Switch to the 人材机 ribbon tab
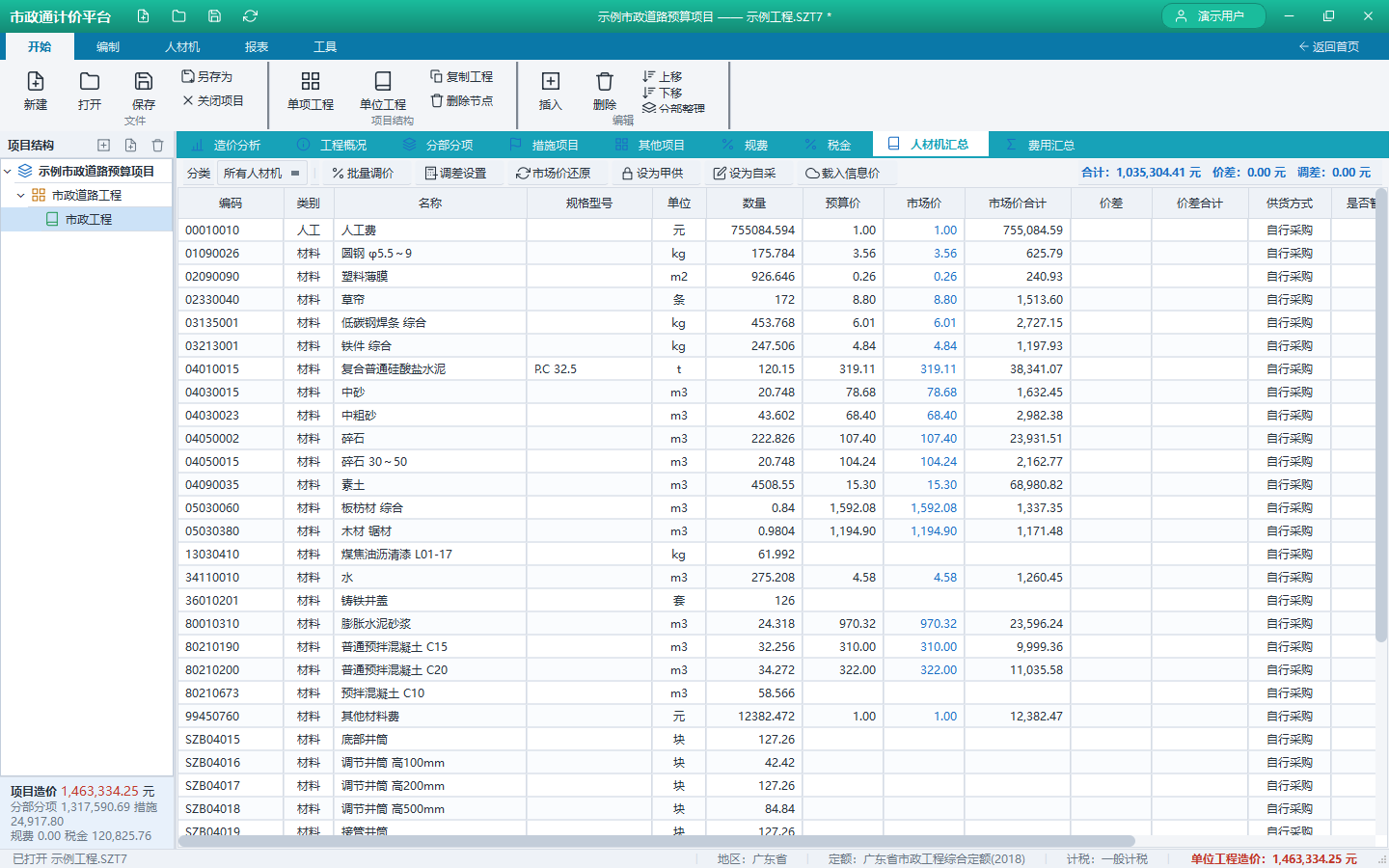 182,46
